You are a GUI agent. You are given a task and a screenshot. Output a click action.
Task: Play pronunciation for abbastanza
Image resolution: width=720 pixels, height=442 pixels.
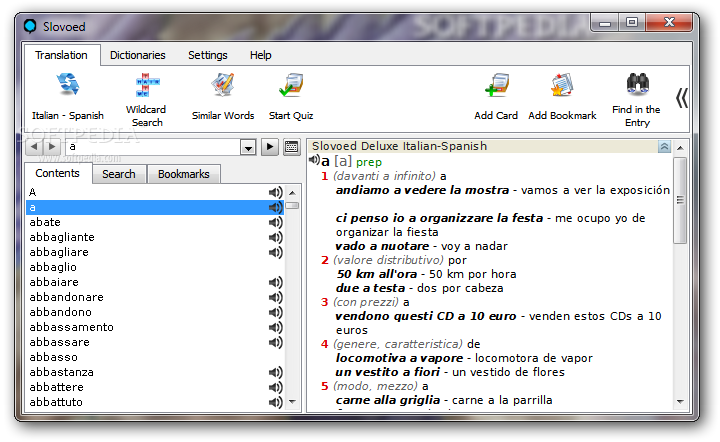(x=276, y=372)
